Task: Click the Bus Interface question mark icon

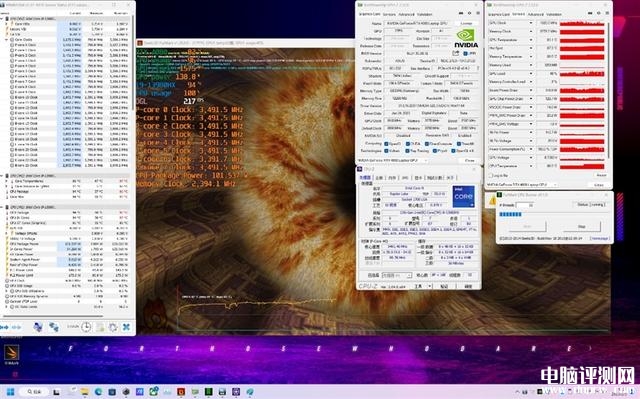Action: tap(477, 68)
